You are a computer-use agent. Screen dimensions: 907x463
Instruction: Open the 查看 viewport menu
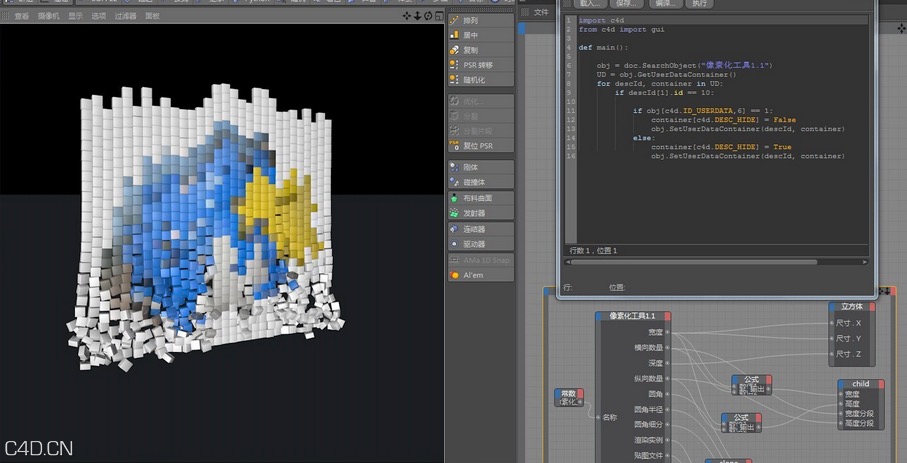[21, 16]
